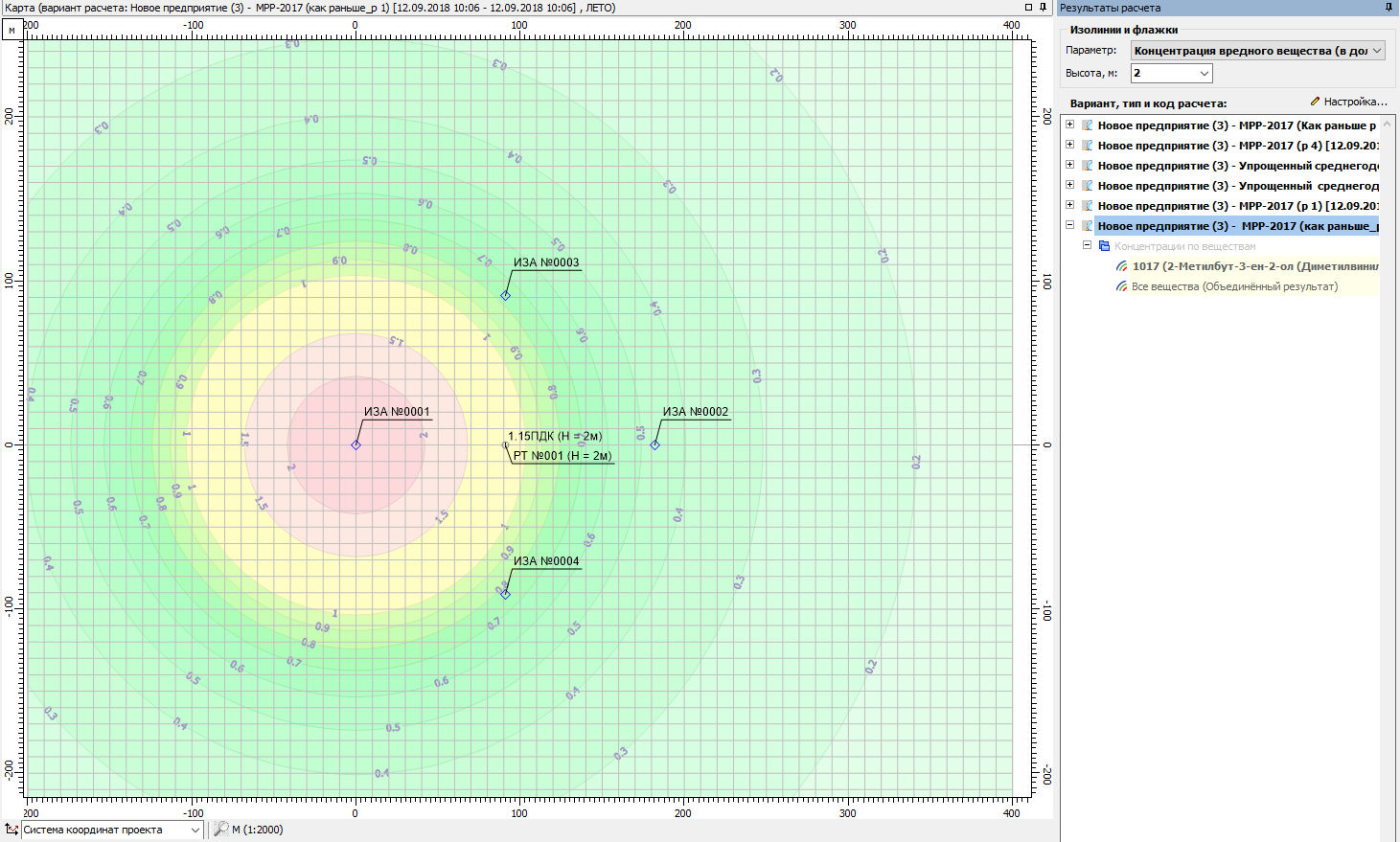Select Все вещества (Объединённый результат)
Screen dimensions: 1400x842
coord(1234,286)
